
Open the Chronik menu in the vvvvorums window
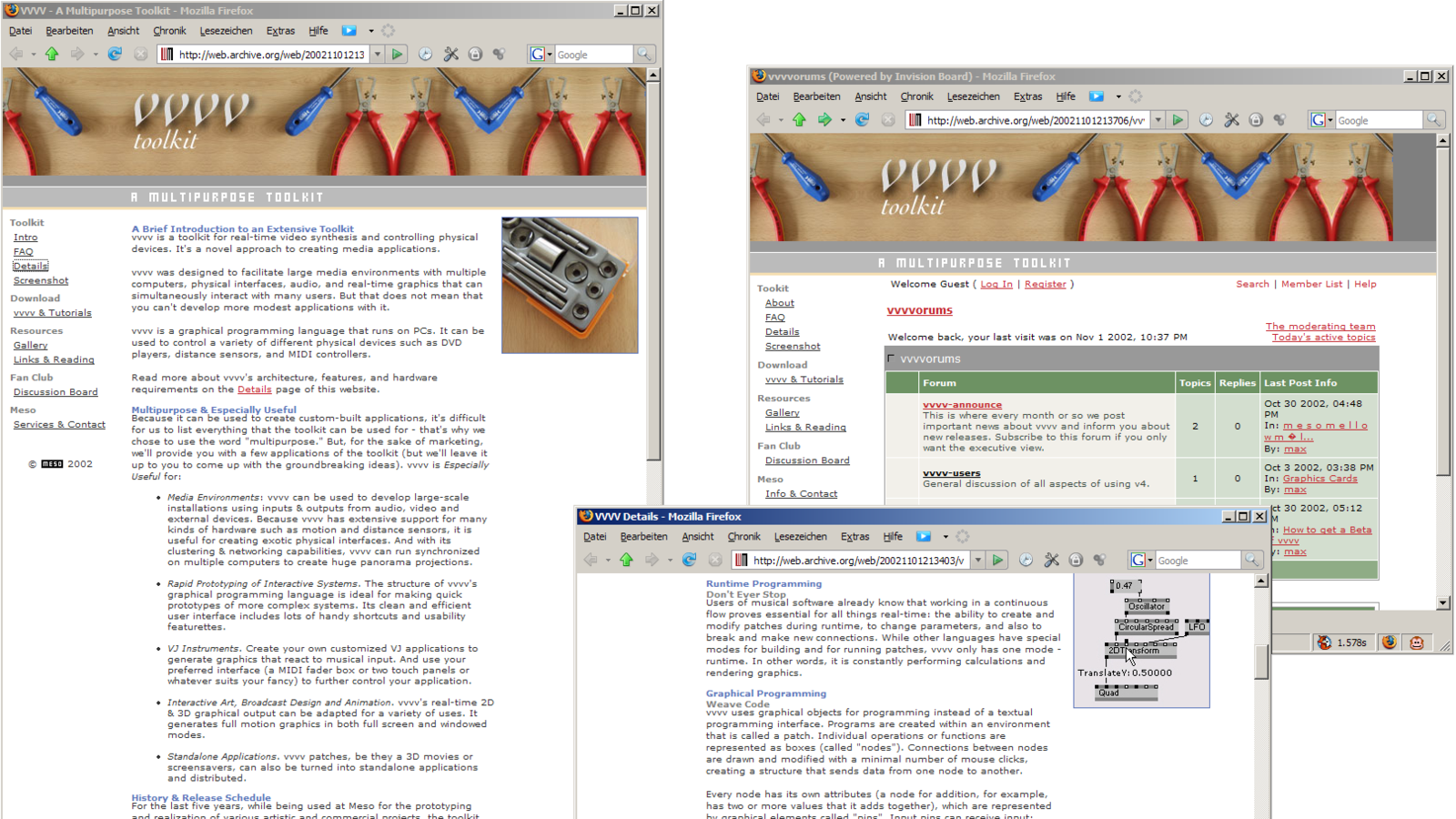coord(915,96)
